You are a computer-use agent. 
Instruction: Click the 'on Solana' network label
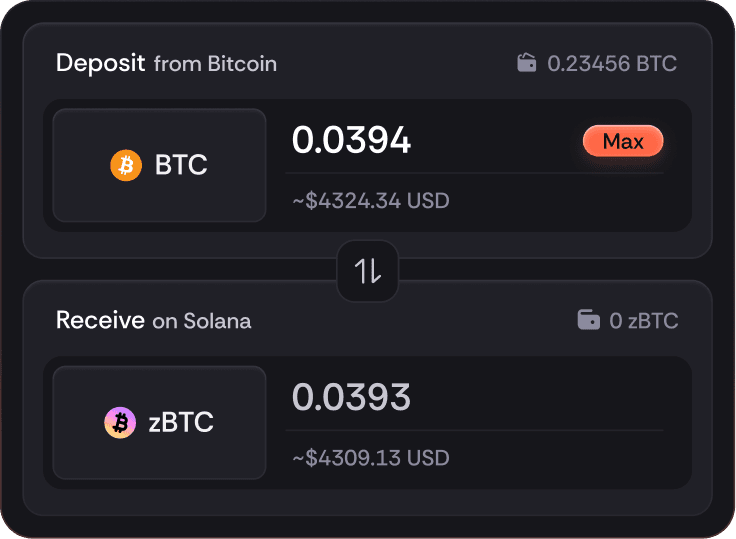[201, 321]
